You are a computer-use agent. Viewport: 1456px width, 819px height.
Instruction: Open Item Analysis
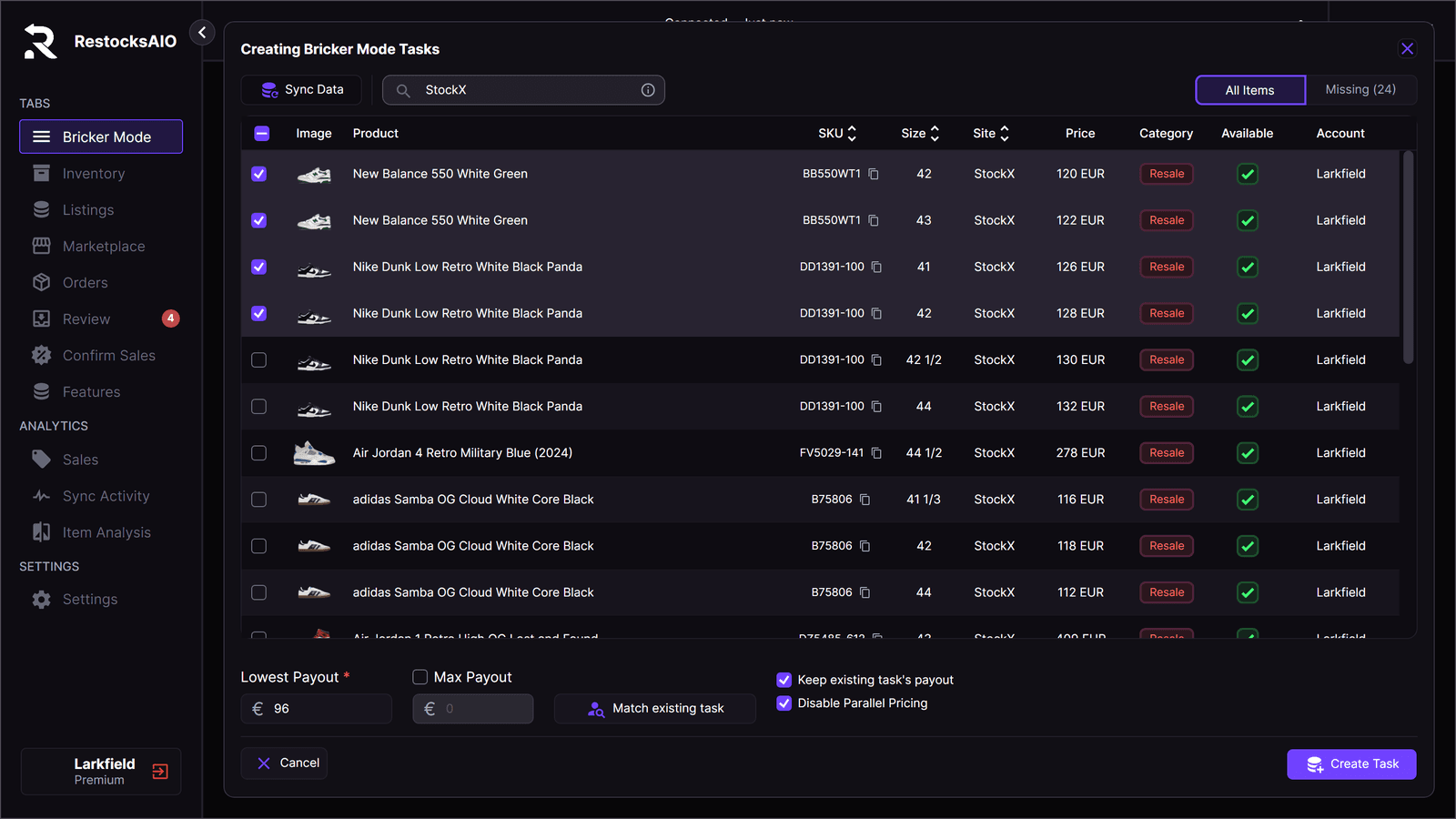(101, 532)
